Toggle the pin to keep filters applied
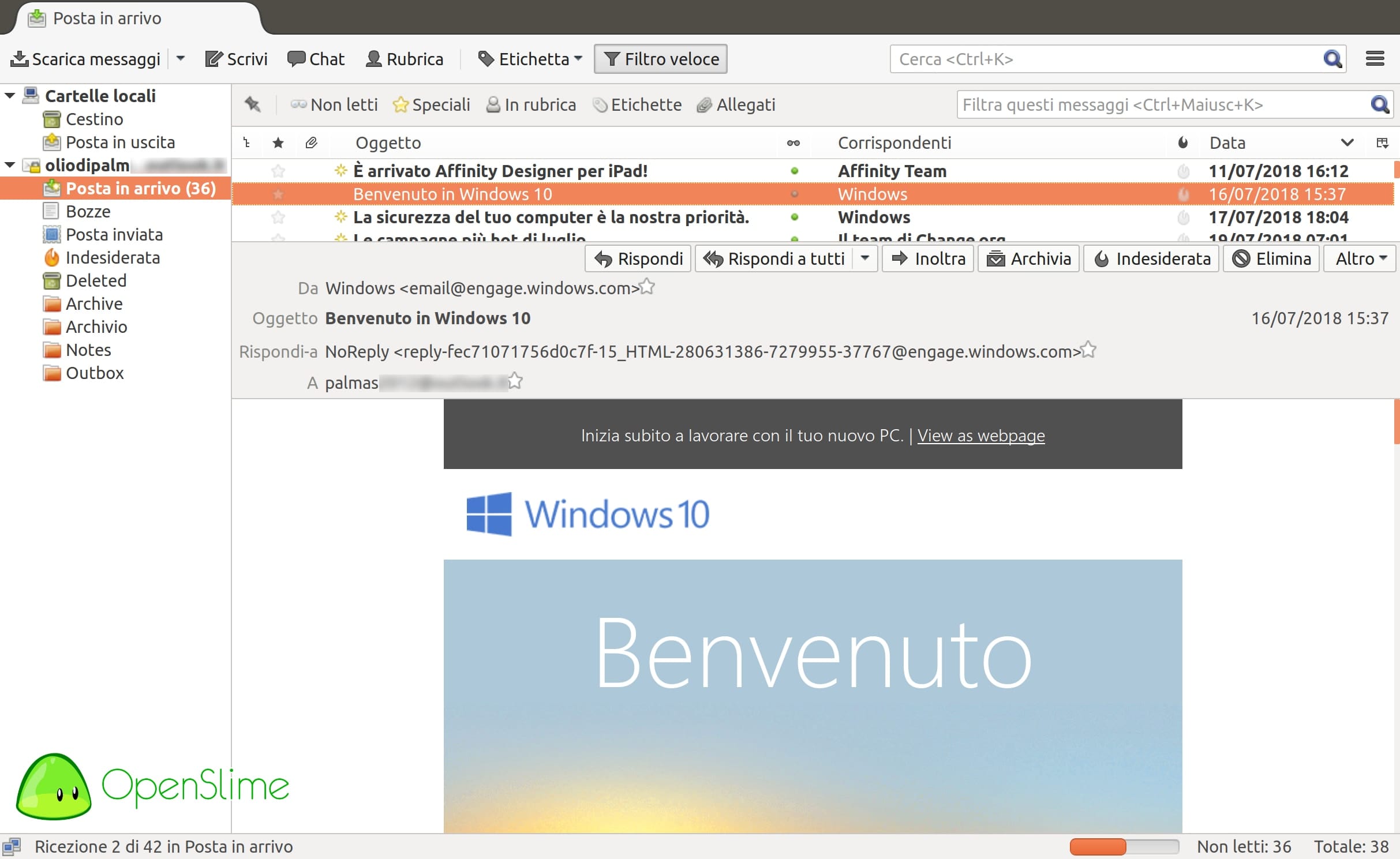Viewport: 1400px width, 859px height. pos(252,104)
